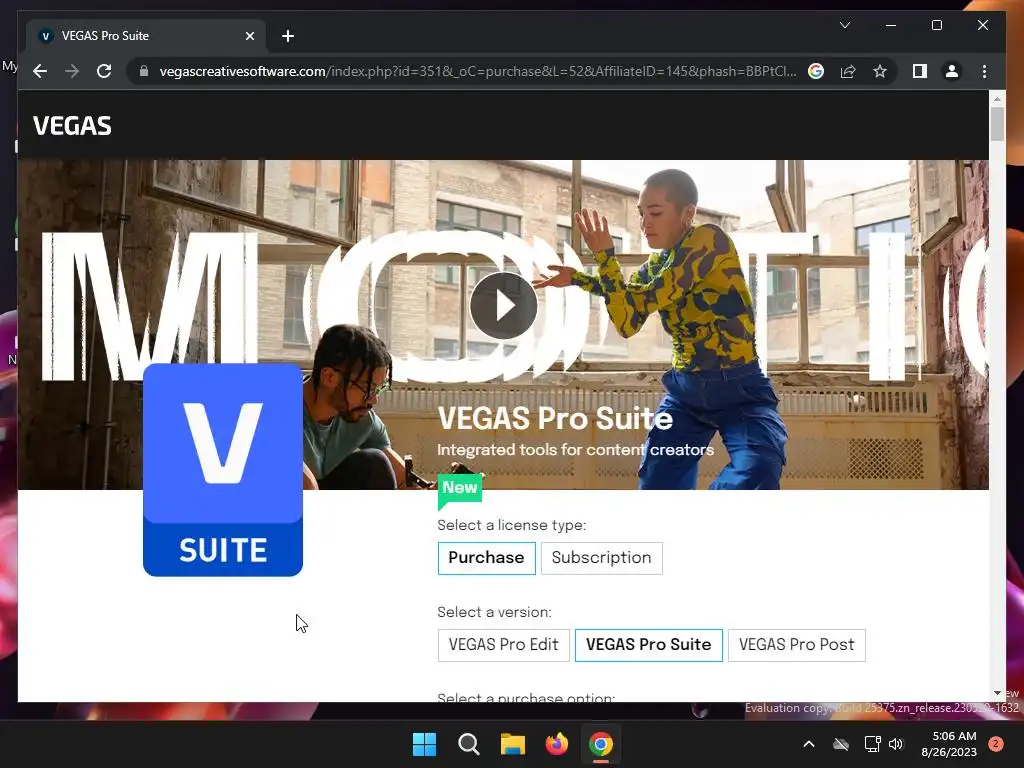This screenshot has height=768, width=1024.
Task: Open the Windows Start menu
Action: click(x=424, y=744)
